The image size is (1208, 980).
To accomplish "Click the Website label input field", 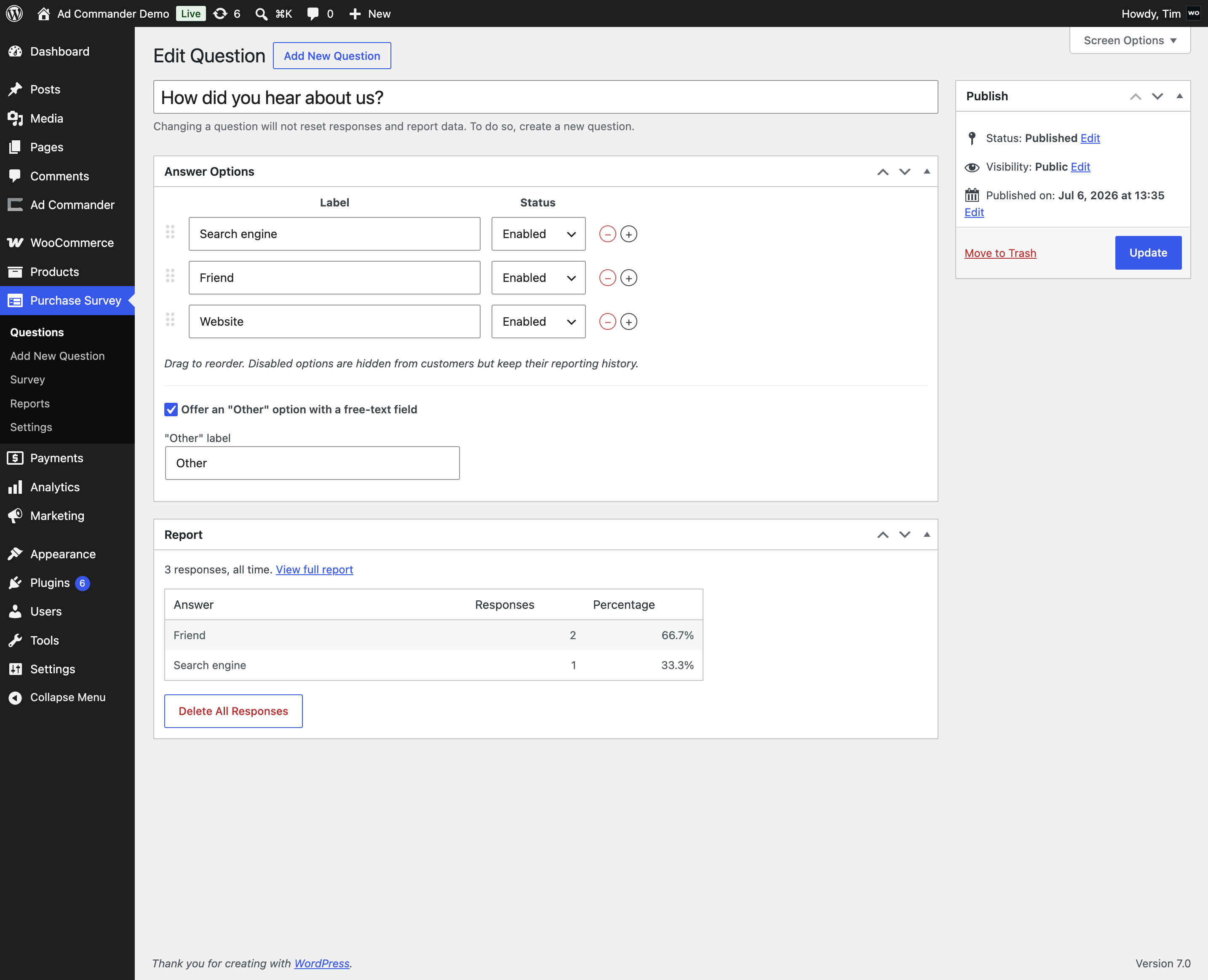I will (334, 322).
